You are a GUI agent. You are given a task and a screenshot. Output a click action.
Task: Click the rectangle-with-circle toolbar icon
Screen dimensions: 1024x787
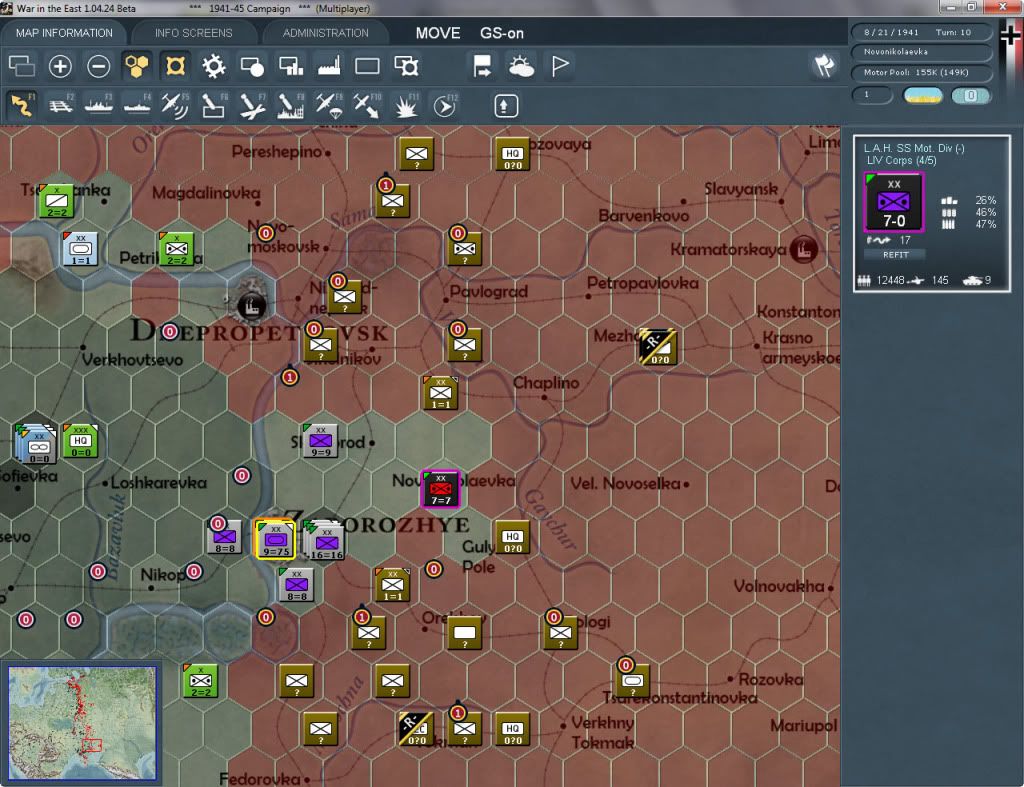(x=252, y=66)
